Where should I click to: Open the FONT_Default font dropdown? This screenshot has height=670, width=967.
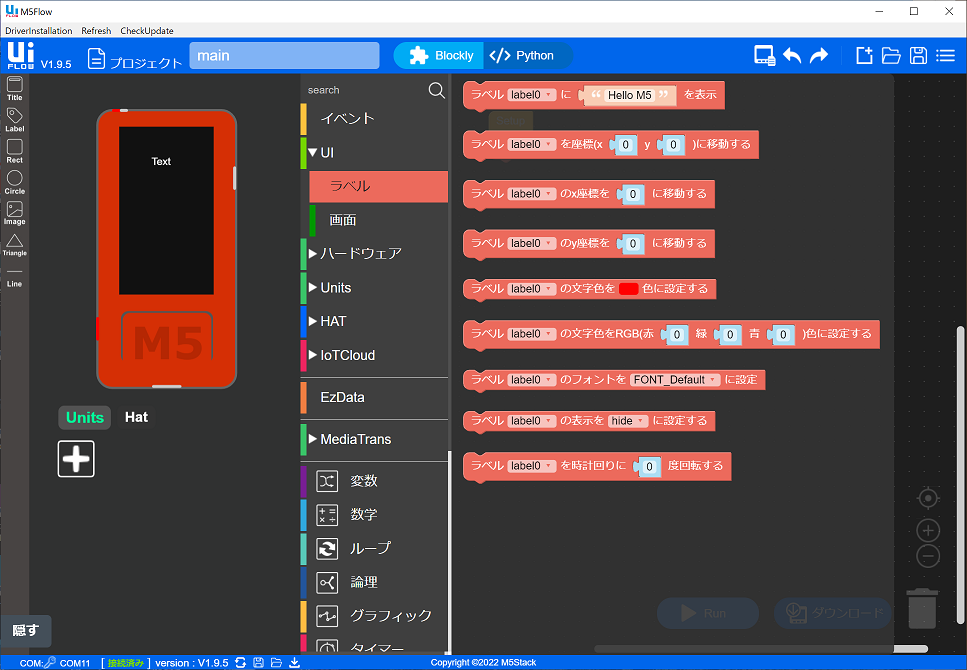point(675,380)
